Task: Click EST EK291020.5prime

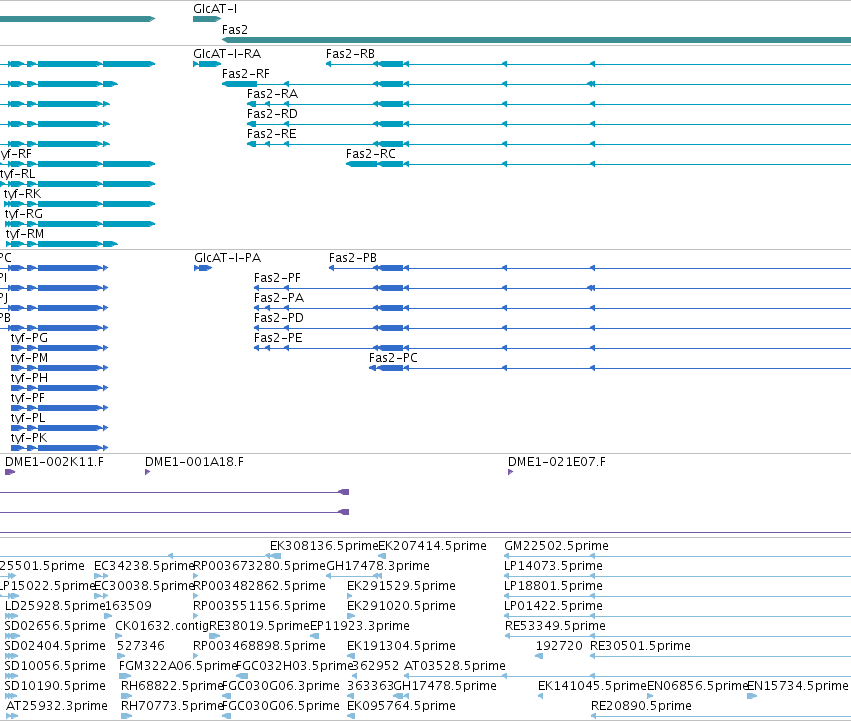Action: tap(401, 606)
